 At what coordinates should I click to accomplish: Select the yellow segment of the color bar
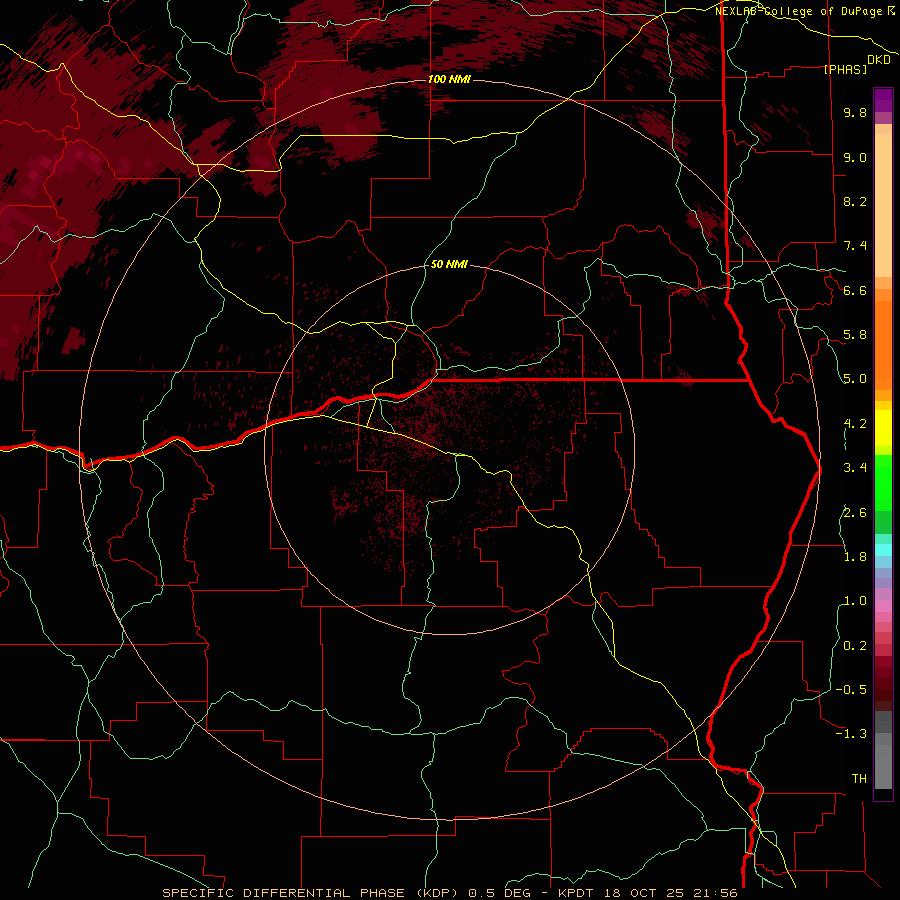click(x=883, y=428)
